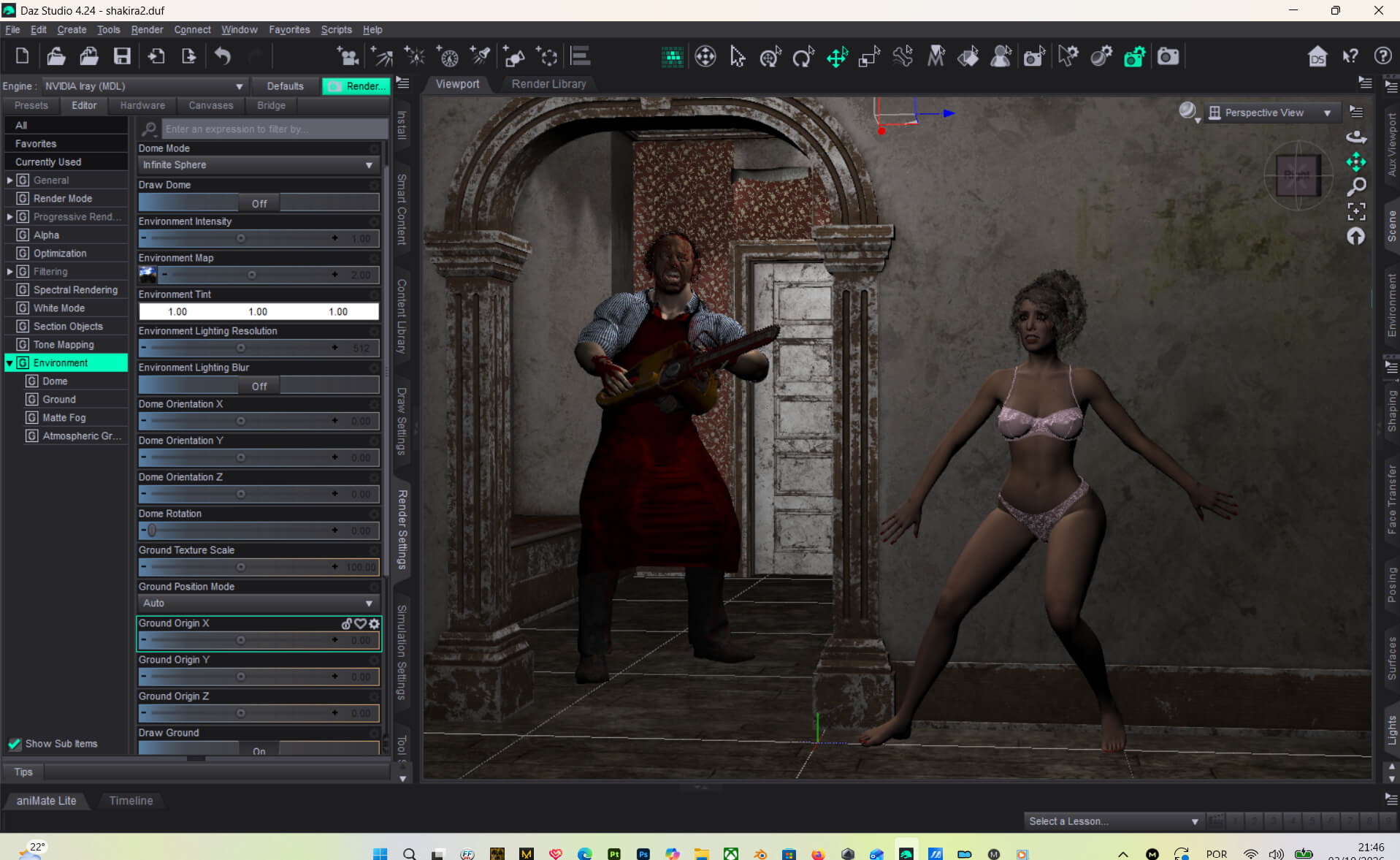This screenshot has height=860, width=1400.
Task: Click the viewport zoom magnifier icon
Action: coord(1356,187)
